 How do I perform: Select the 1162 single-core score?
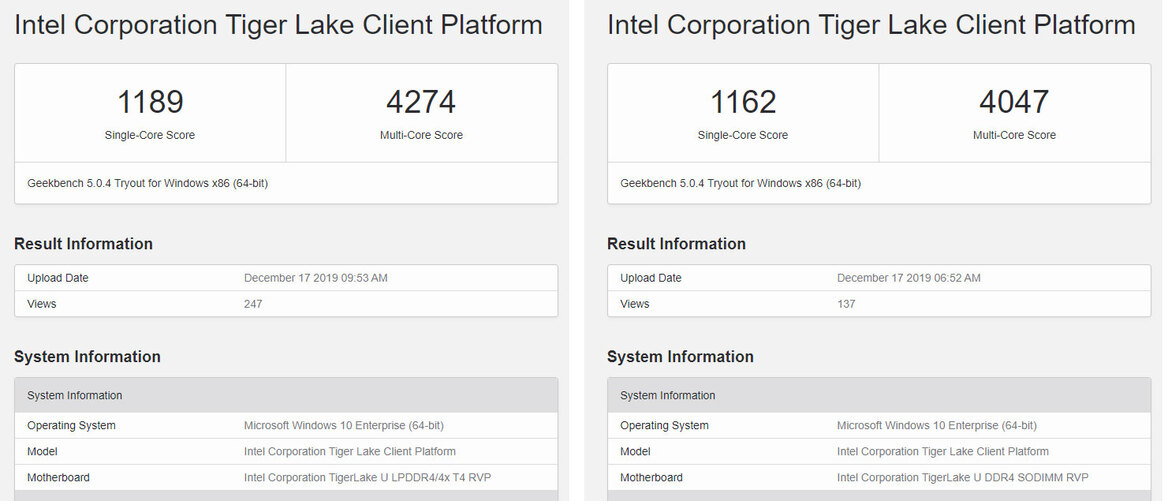[x=743, y=102]
